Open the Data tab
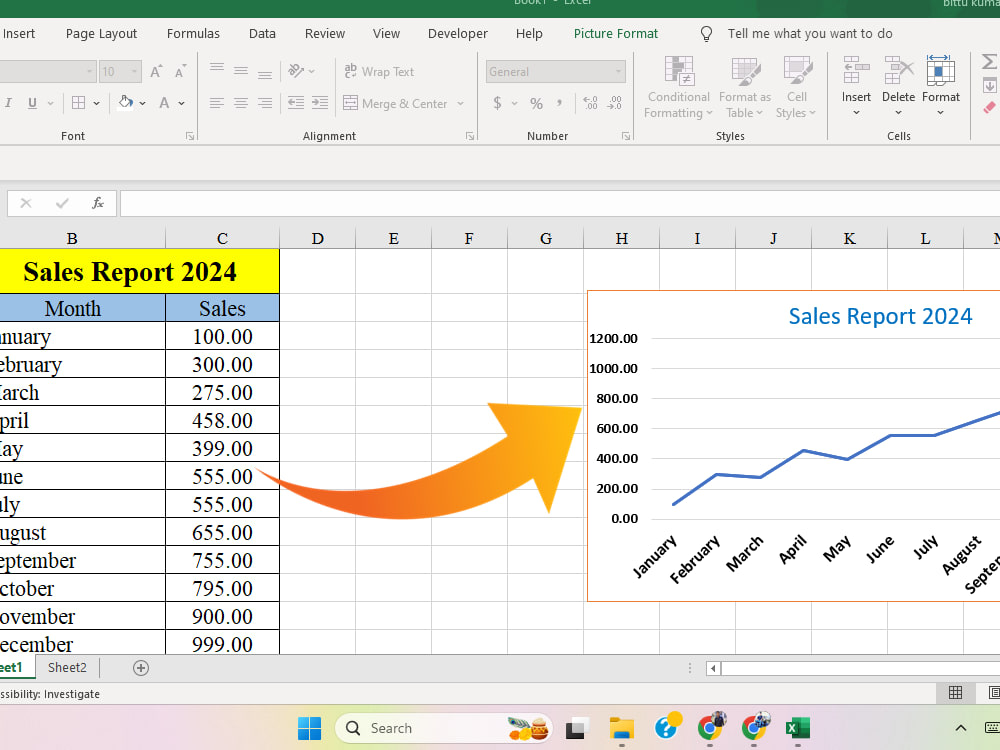Viewport: 1000px width, 750px height. click(x=262, y=34)
